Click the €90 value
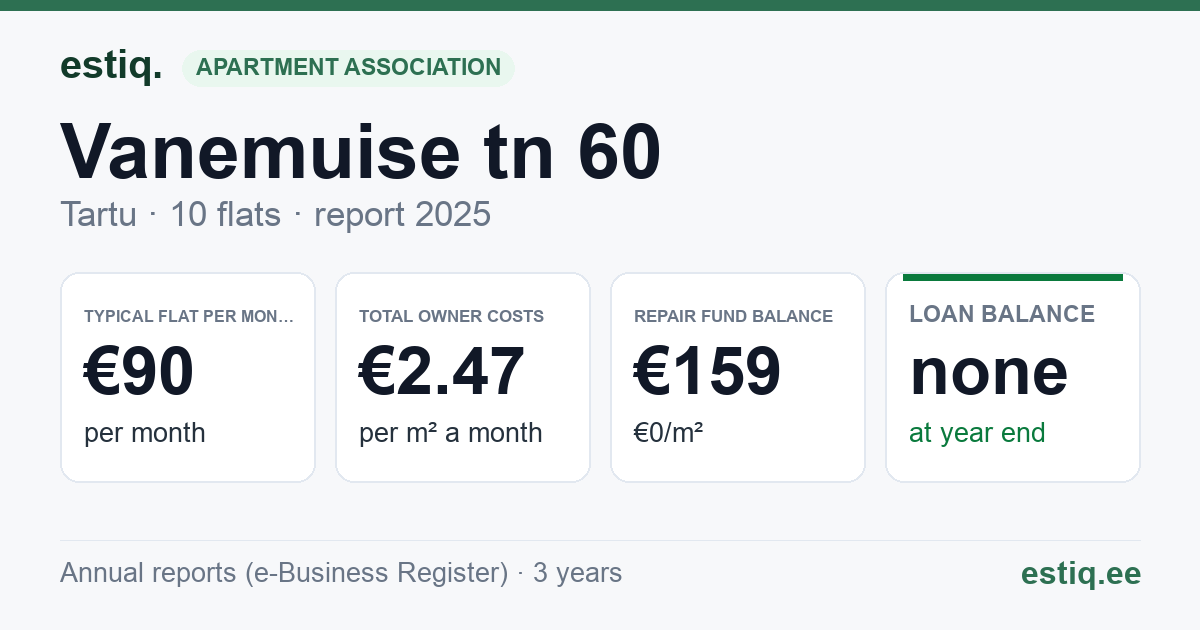The height and width of the screenshot is (630, 1200). pos(139,371)
